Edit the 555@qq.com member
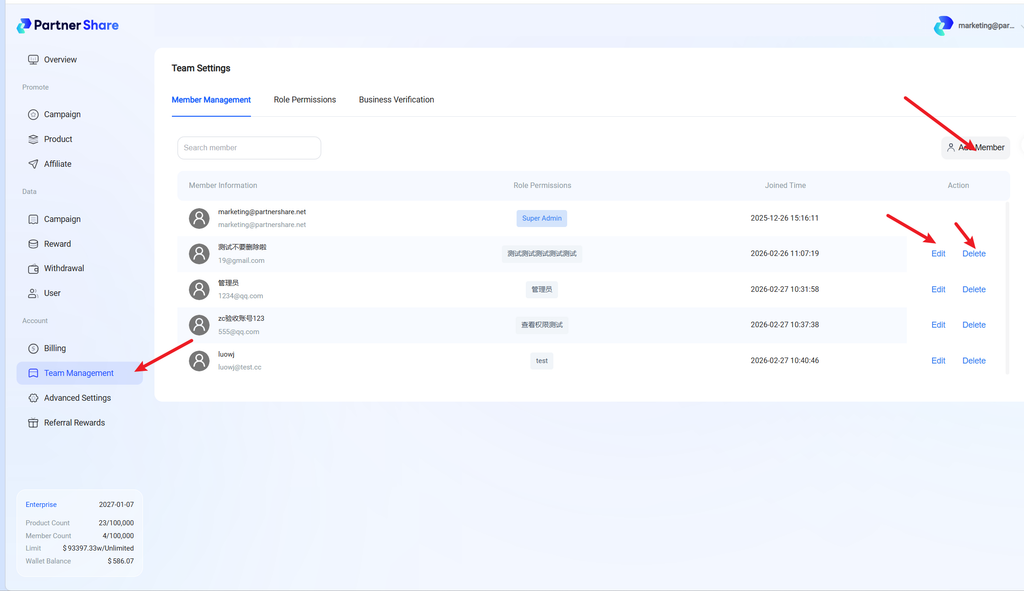Screen dimensions: 1024x591 click(938, 325)
